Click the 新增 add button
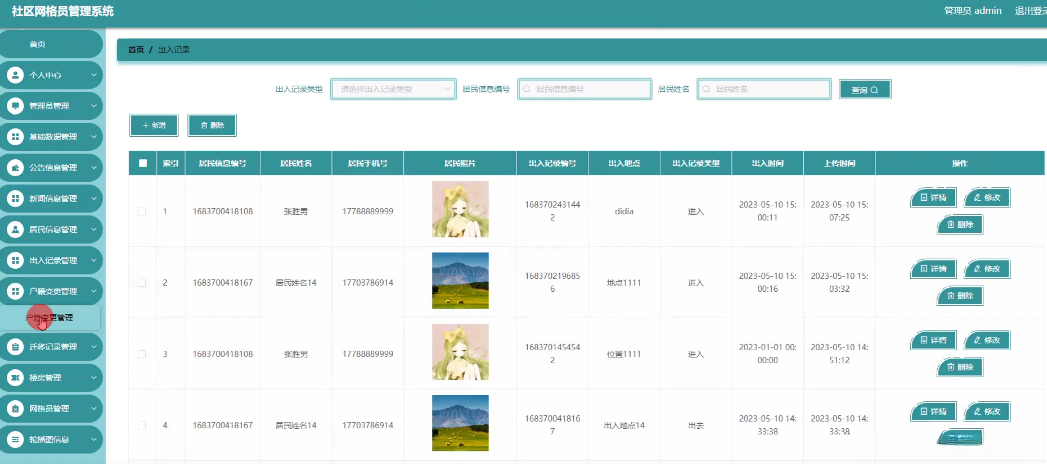1047x464 pixels. coord(154,126)
